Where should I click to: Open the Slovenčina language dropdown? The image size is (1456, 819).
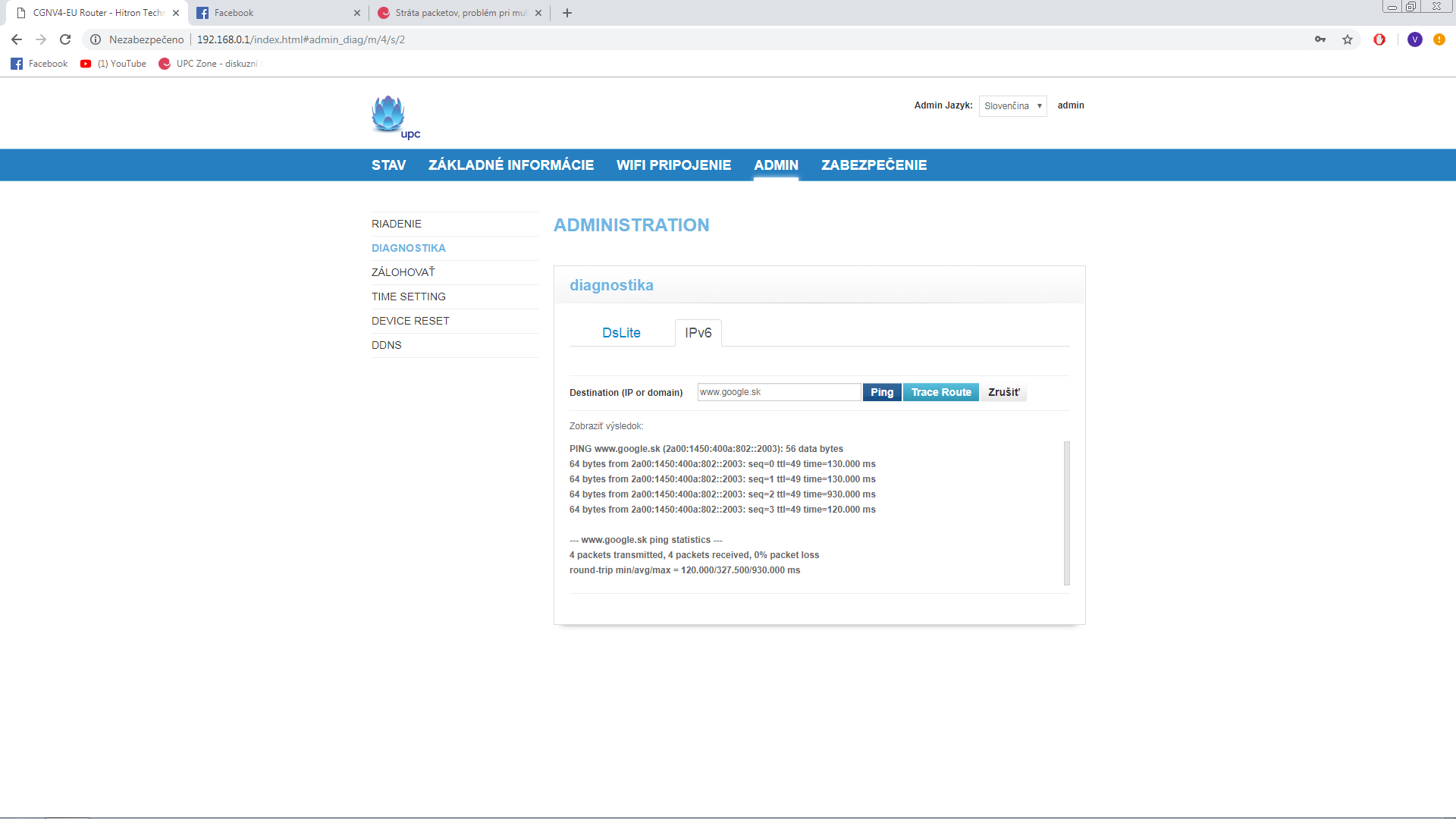(1012, 106)
